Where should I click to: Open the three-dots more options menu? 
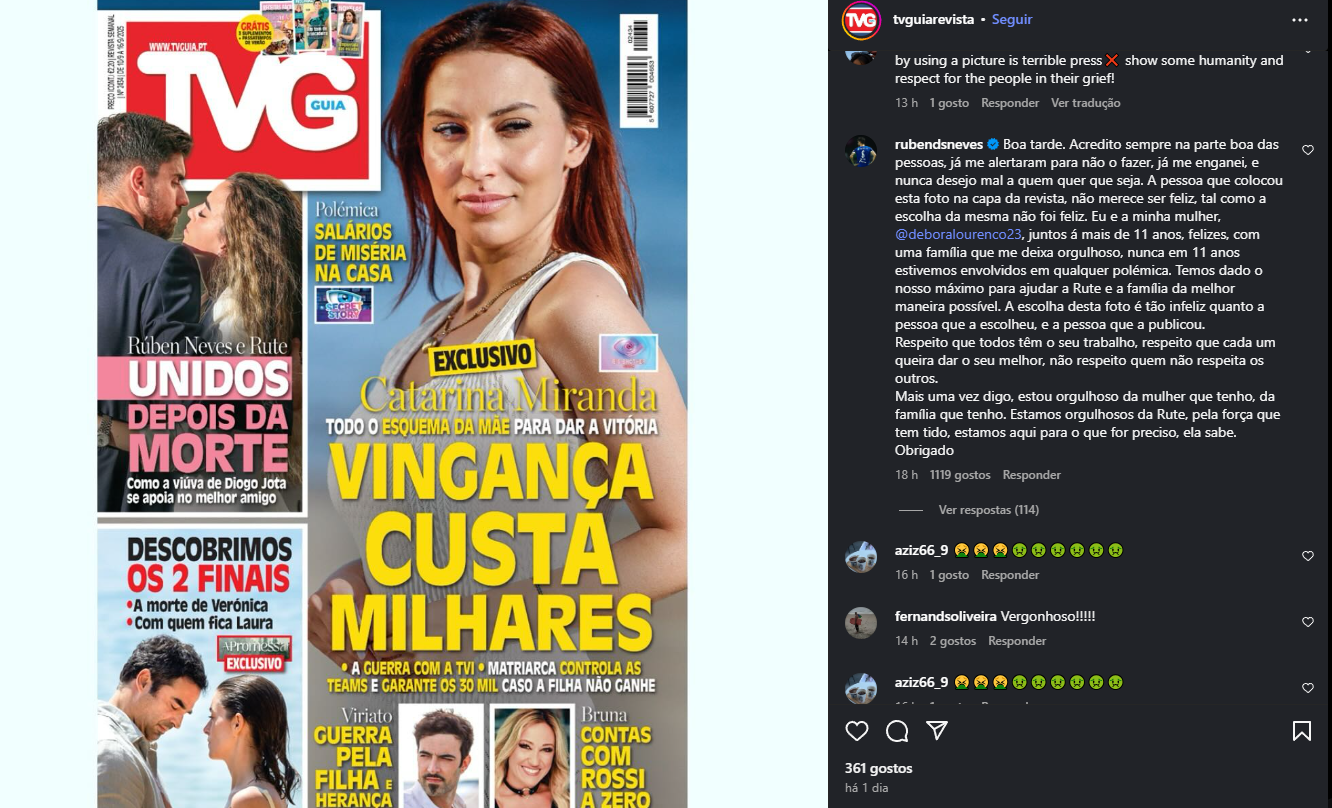coord(1300,20)
